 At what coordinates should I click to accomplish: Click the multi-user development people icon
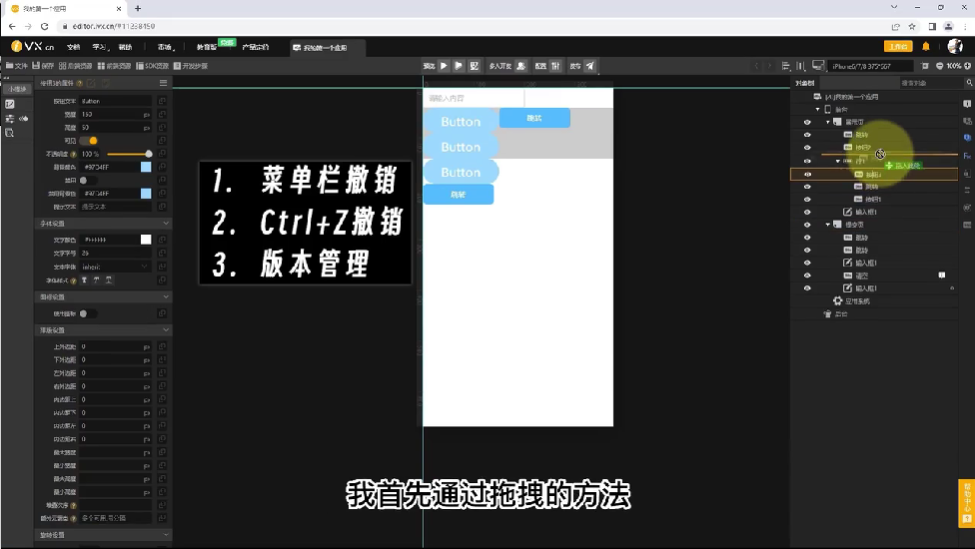point(521,66)
